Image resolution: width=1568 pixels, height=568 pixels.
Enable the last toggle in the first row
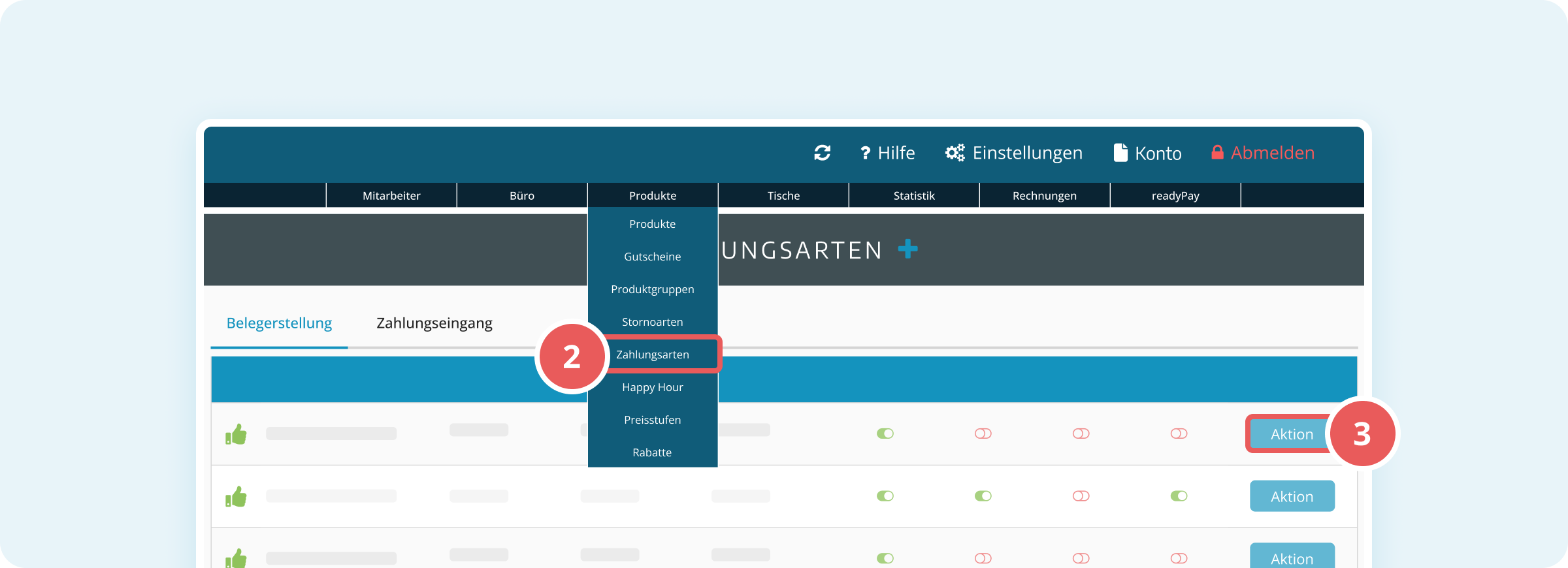1179,434
